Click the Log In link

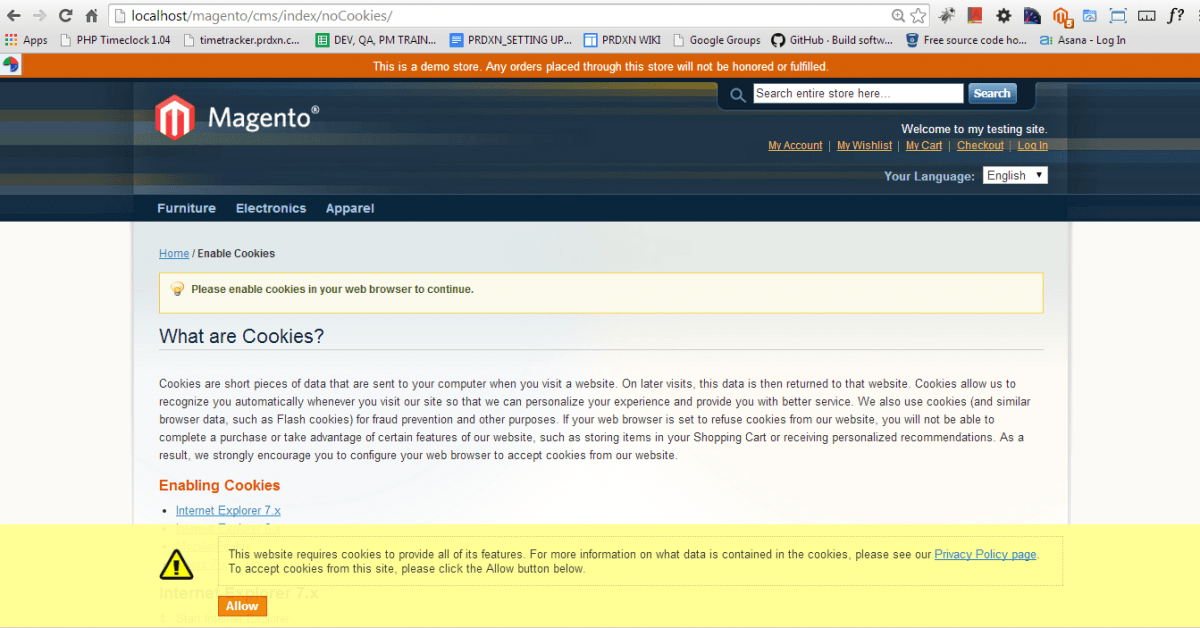[1033, 146]
